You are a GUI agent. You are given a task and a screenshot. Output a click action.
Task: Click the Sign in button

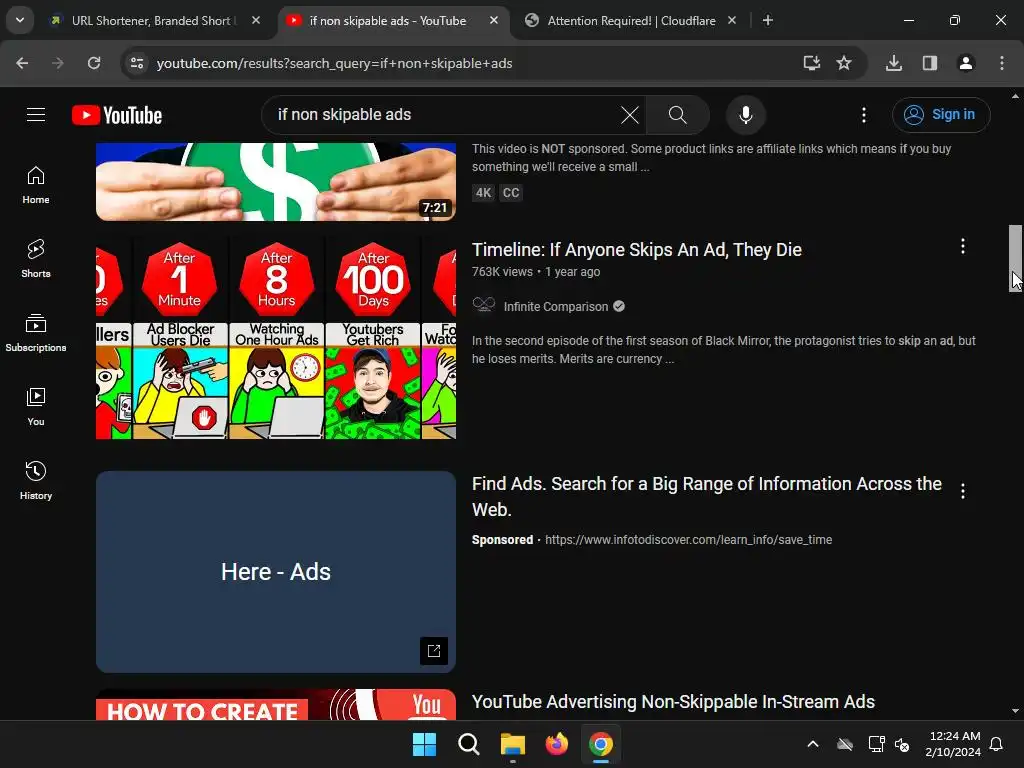[941, 115]
